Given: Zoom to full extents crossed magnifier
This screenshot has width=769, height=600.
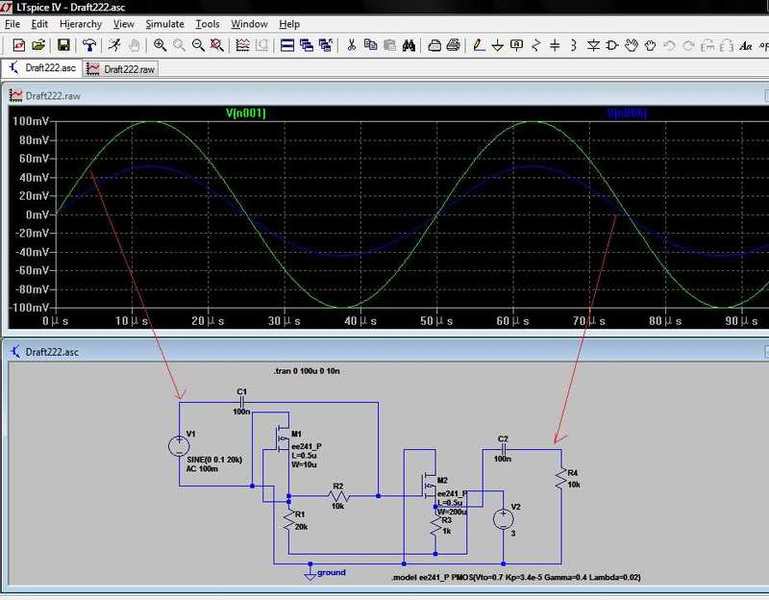Looking at the screenshot, I should 217,46.
